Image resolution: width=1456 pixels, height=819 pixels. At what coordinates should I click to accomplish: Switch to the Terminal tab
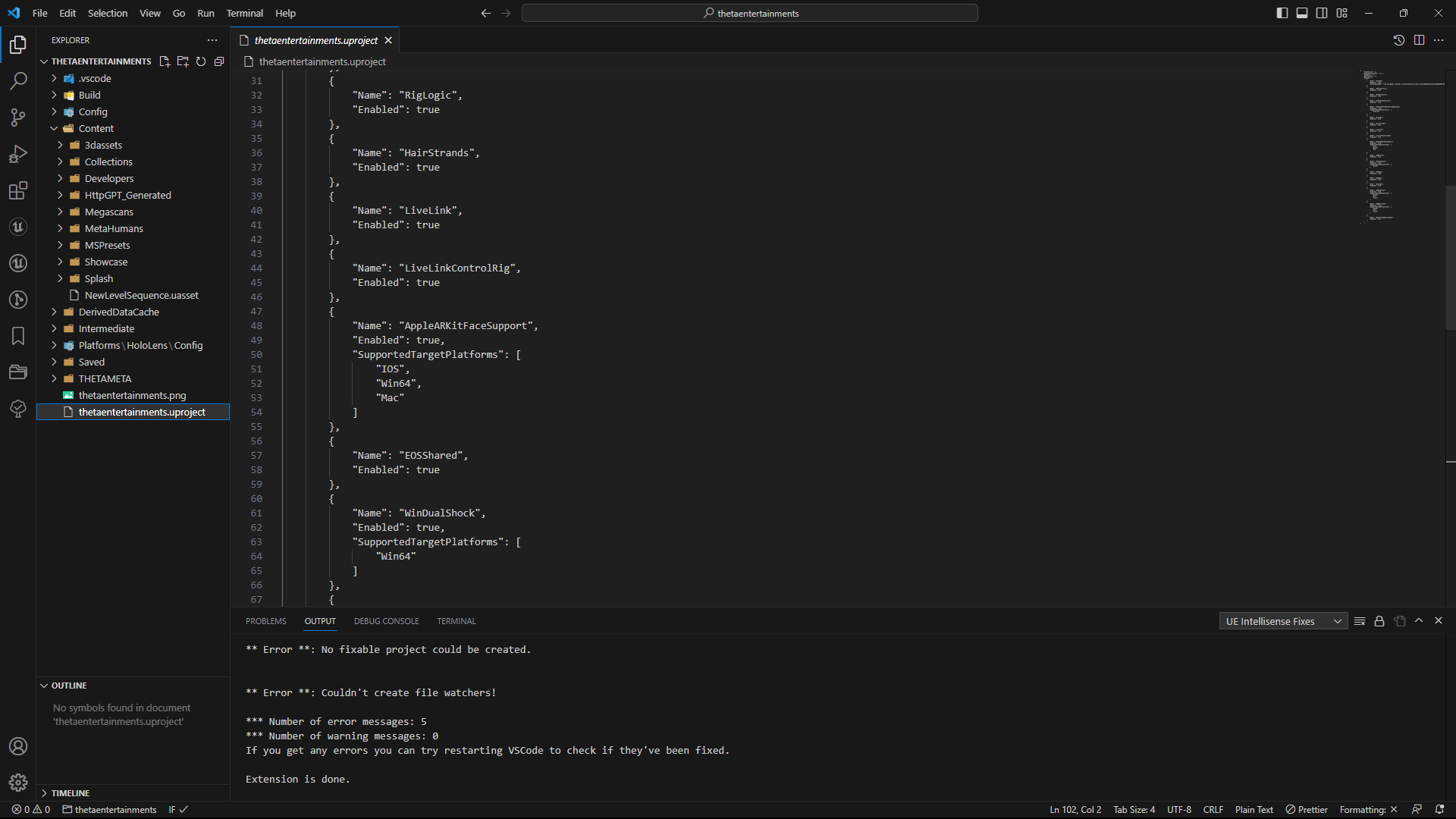tap(456, 621)
